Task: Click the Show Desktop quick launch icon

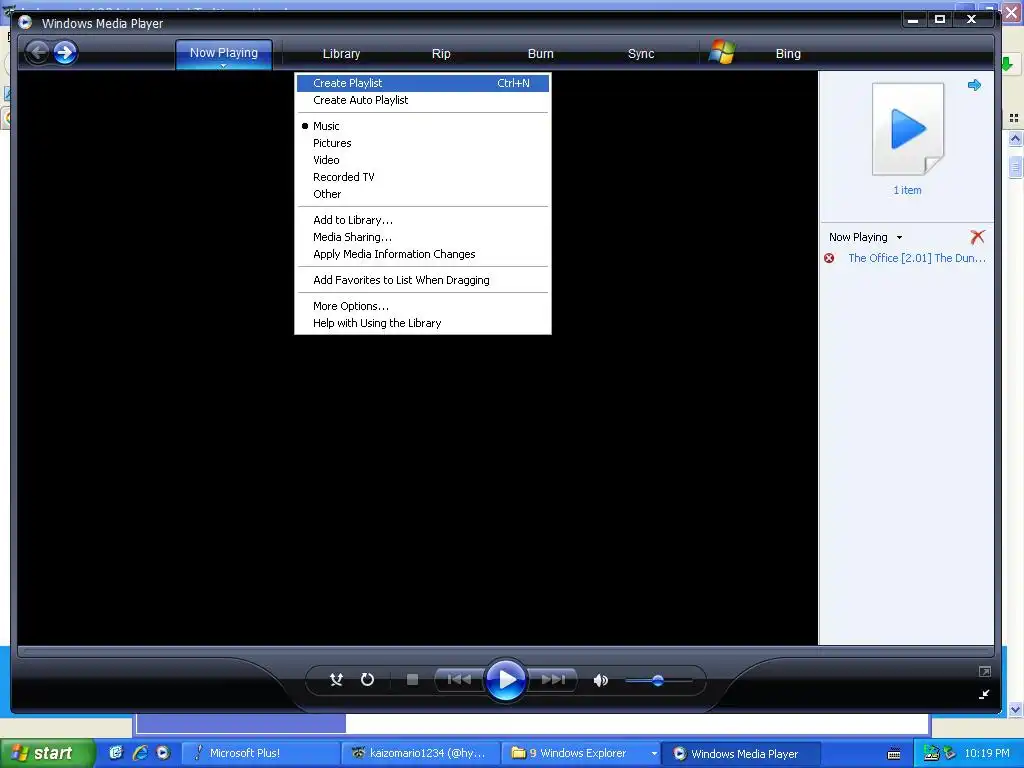Action: pyautogui.click(x=116, y=753)
